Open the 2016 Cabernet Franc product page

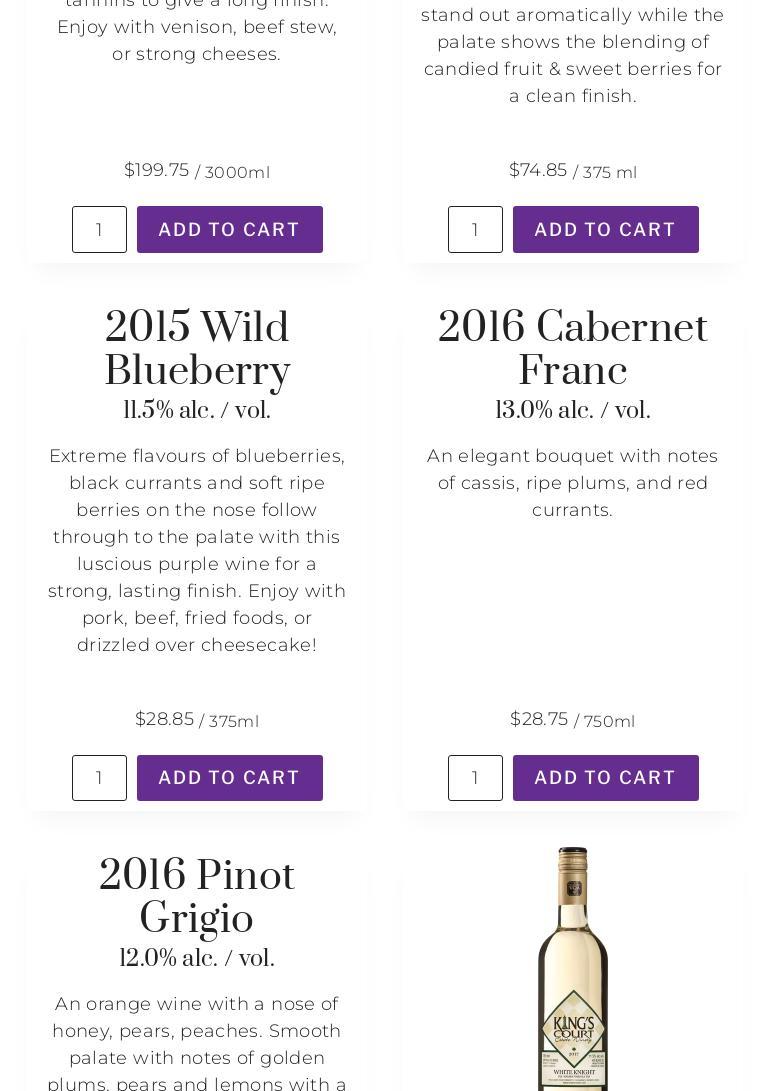[573, 349]
